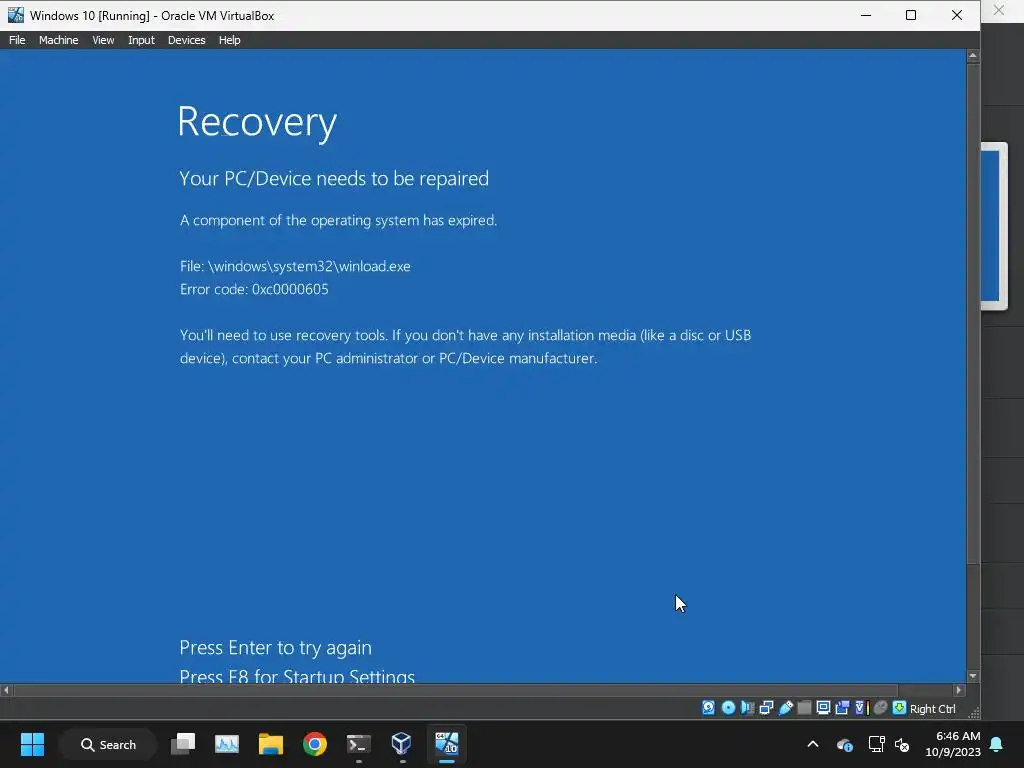Viewport: 1024px width, 768px height.
Task: Click the audio status icon
Action: (x=747, y=708)
